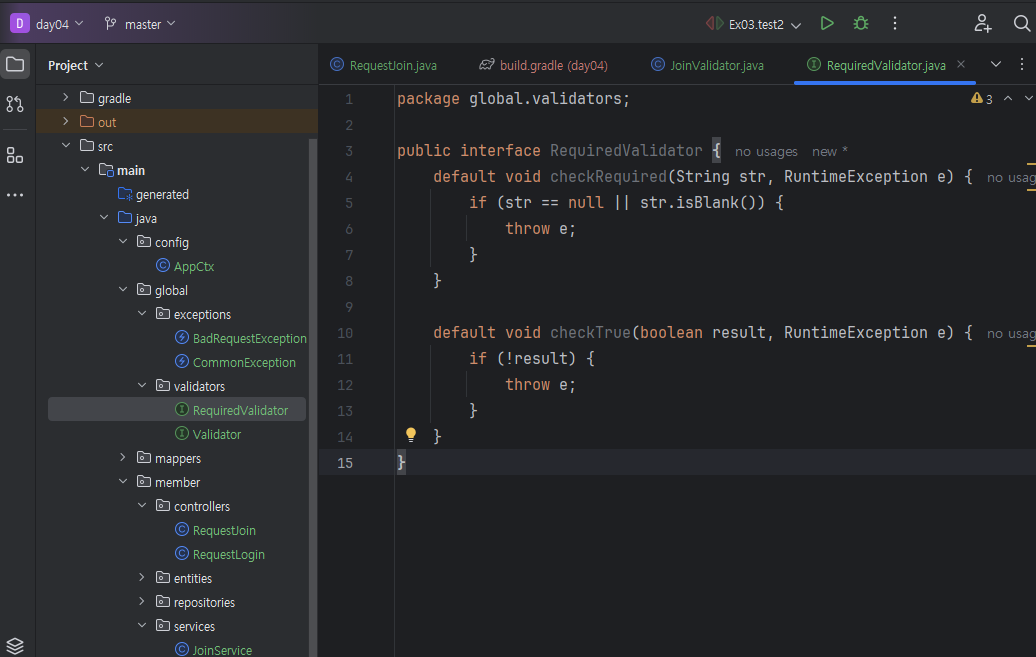
Task: Open Search Everywhere magnifier icon
Action: coord(1021,24)
